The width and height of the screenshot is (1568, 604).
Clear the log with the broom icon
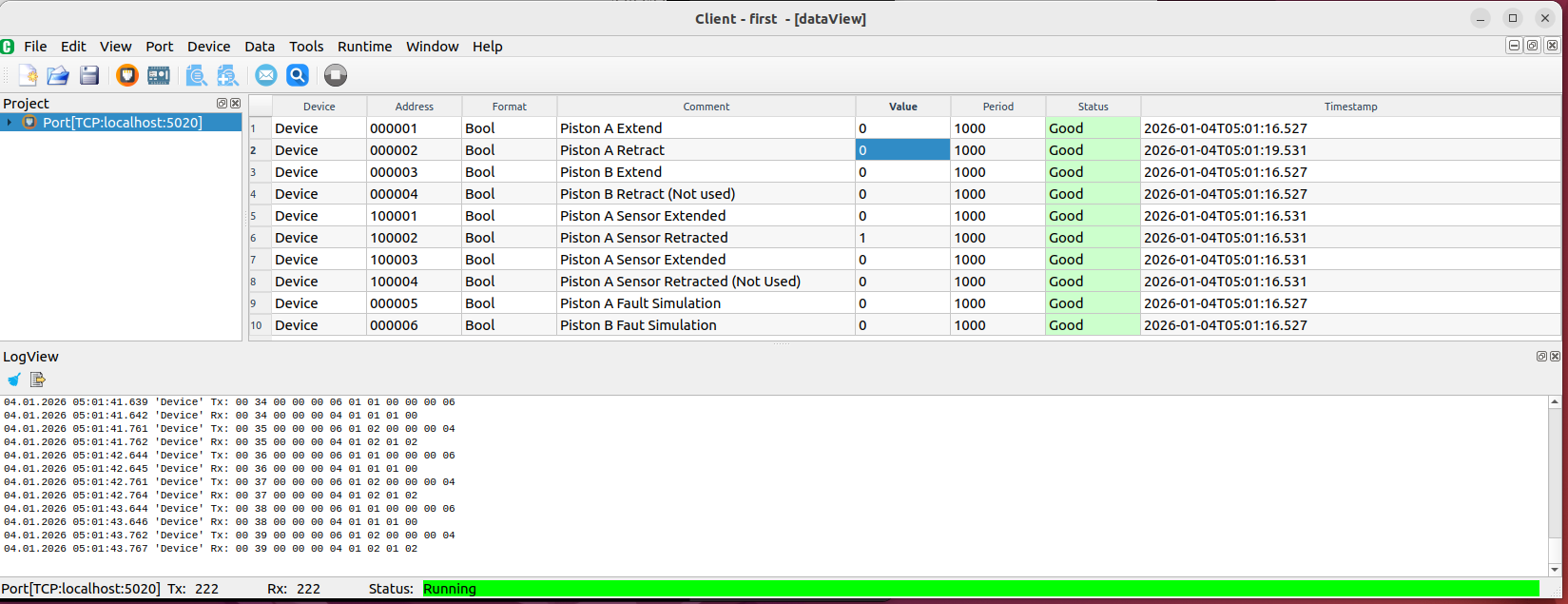click(x=14, y=380)
